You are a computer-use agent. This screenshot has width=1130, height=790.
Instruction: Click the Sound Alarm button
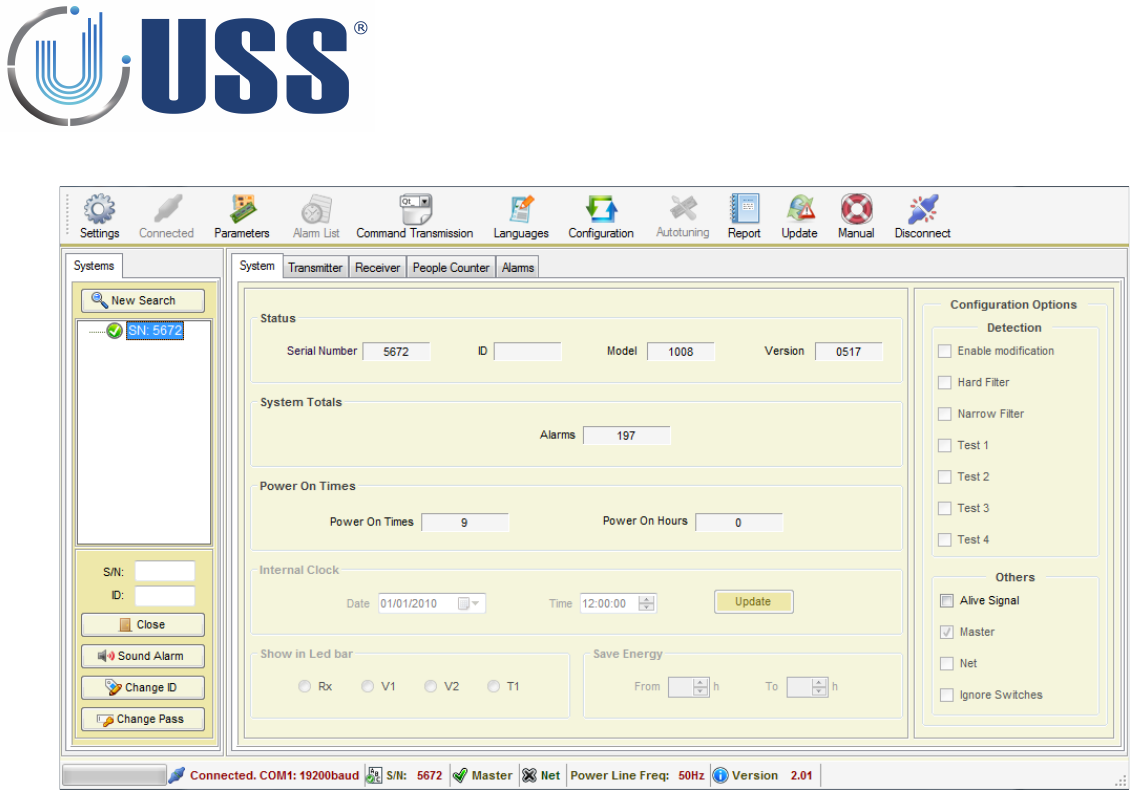pos(143,656)
